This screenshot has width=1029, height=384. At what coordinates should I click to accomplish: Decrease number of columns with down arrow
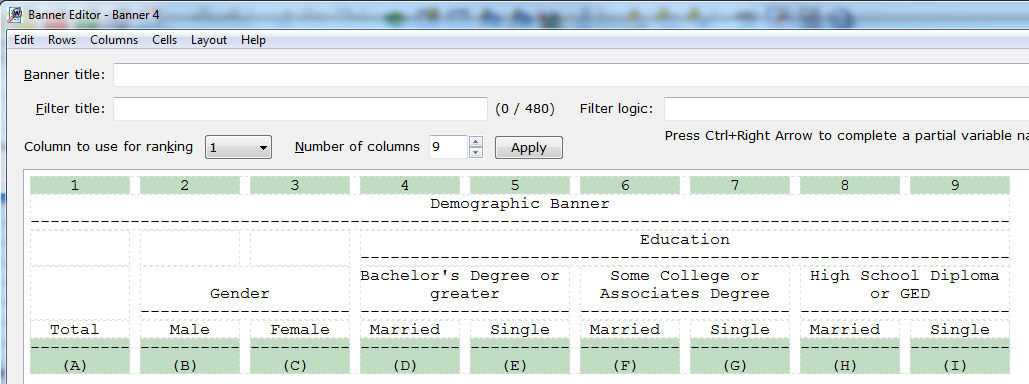point(476,153)
